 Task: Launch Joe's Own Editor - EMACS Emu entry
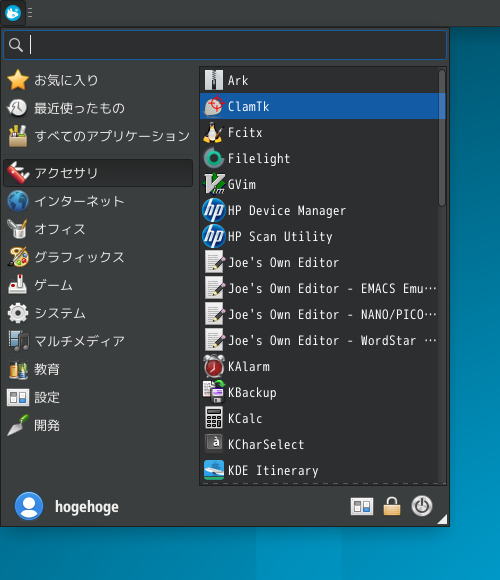(319, 288)
